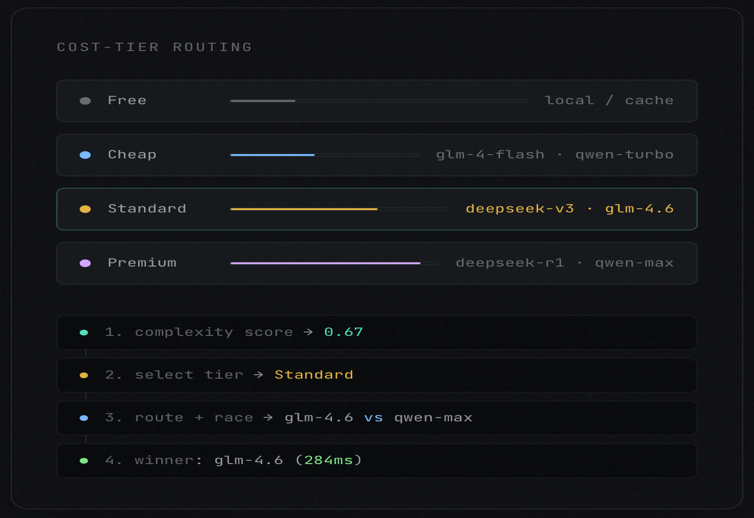
Task: Click the blue dot beside Cheap
Action: click(x=85, y=155)
